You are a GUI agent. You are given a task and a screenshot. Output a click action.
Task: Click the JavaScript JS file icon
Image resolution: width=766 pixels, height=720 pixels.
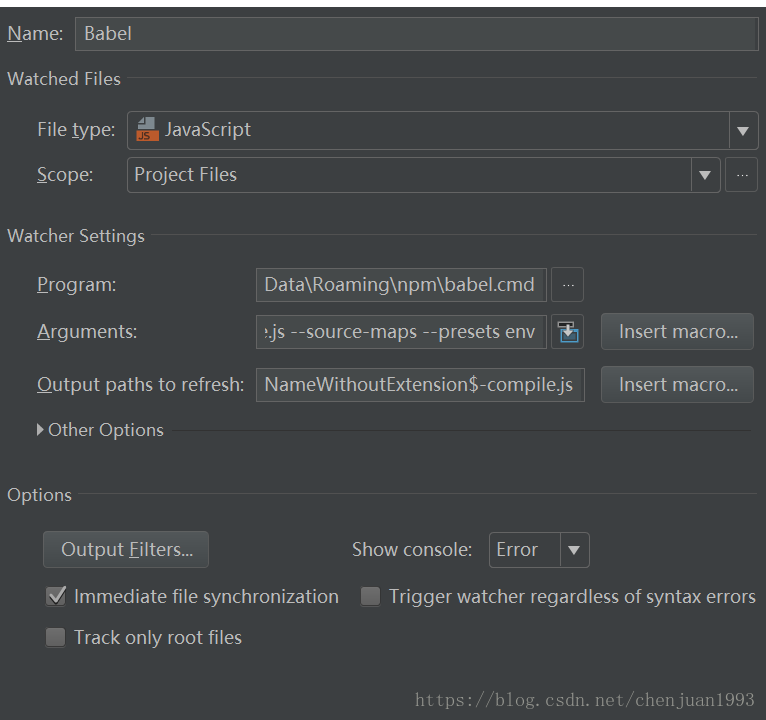[147, 129]
